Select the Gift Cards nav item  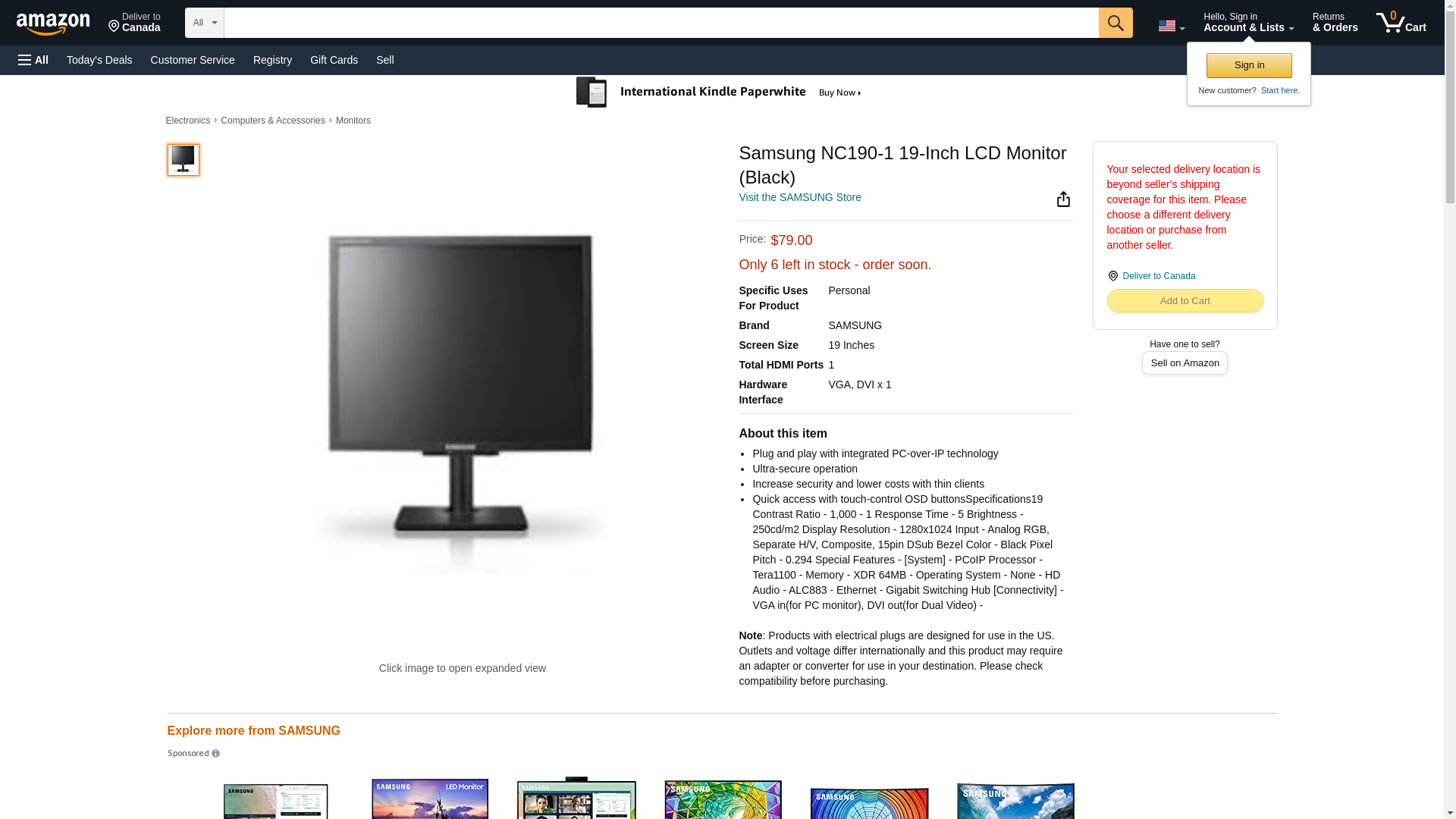[x=334, y=60]
